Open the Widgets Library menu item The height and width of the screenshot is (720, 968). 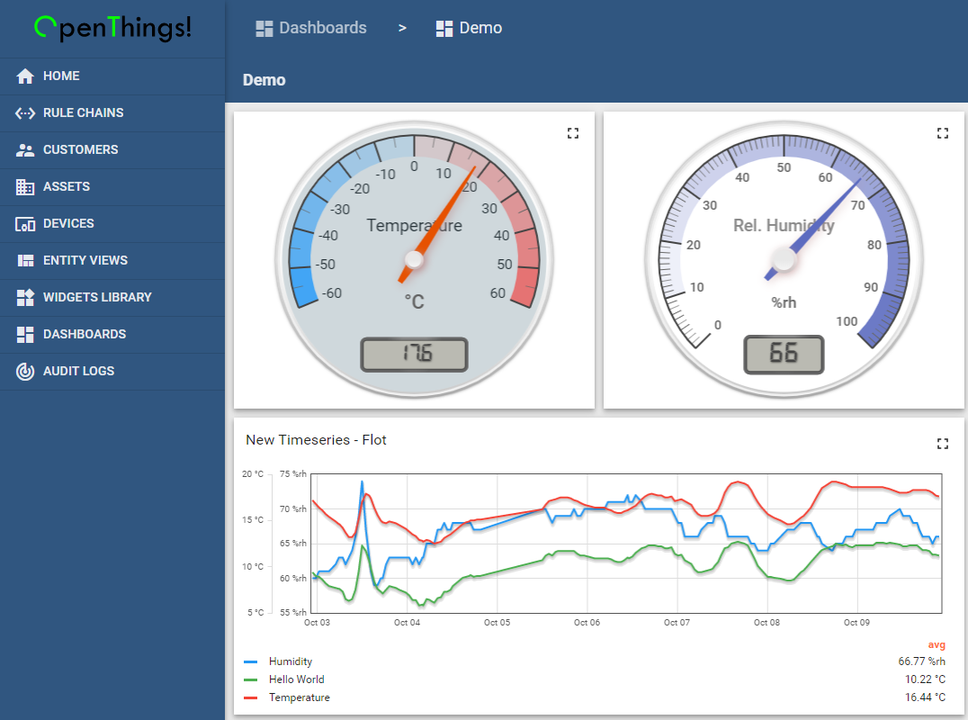97,297
